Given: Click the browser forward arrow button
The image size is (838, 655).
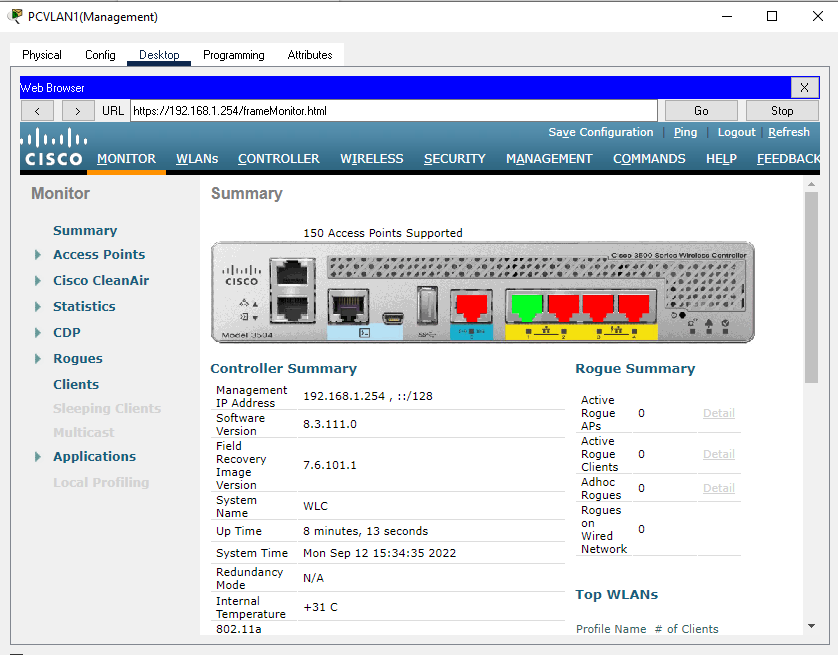Looking at the screenshot, I should [78, 111].
